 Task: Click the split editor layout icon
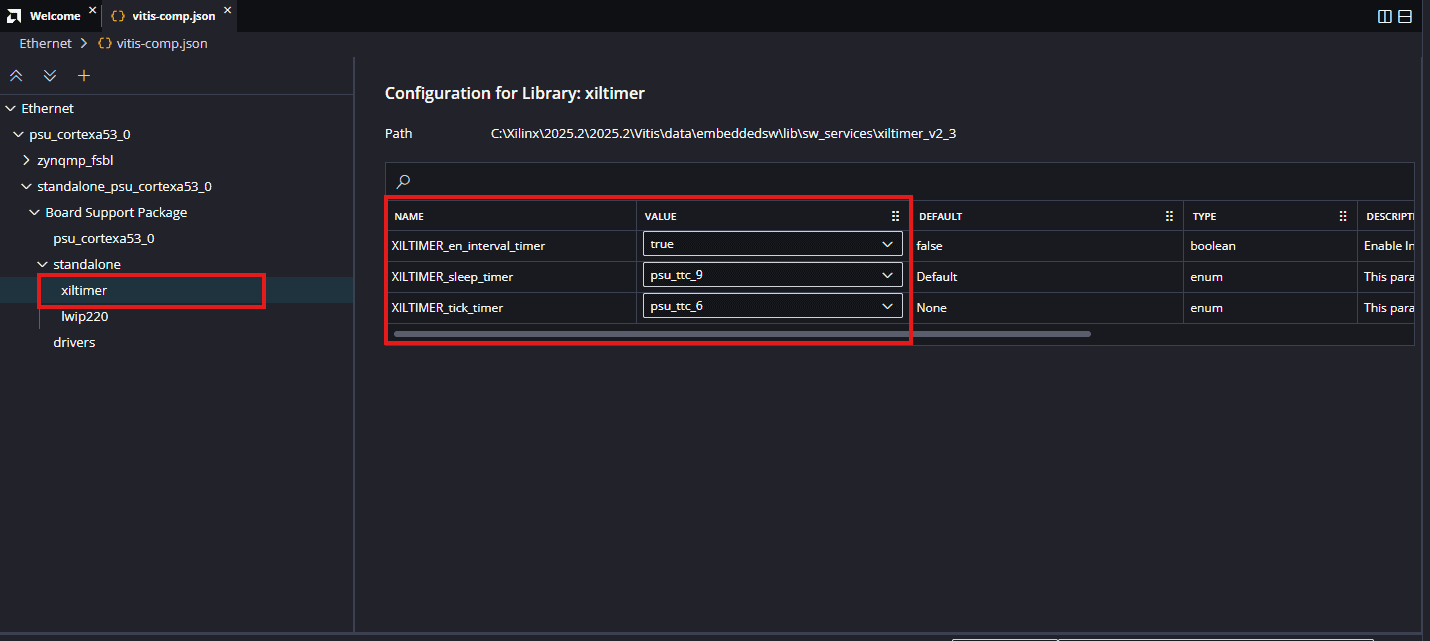(1385, 16)
